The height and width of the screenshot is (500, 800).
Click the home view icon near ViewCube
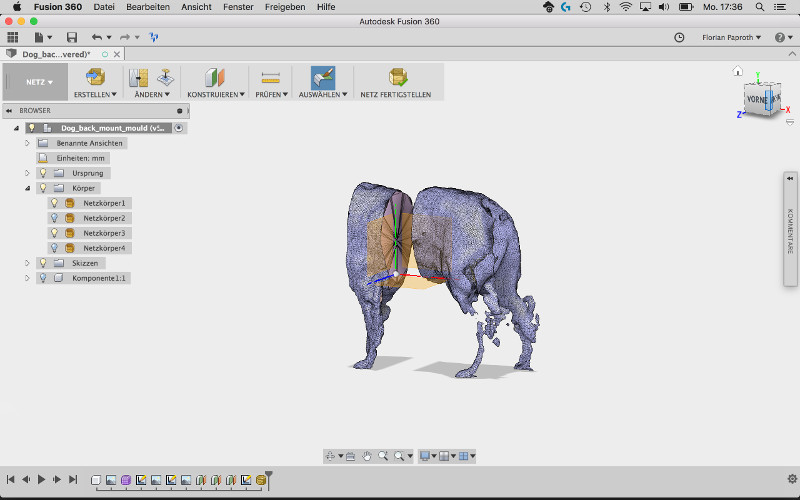tap(737, 71)
